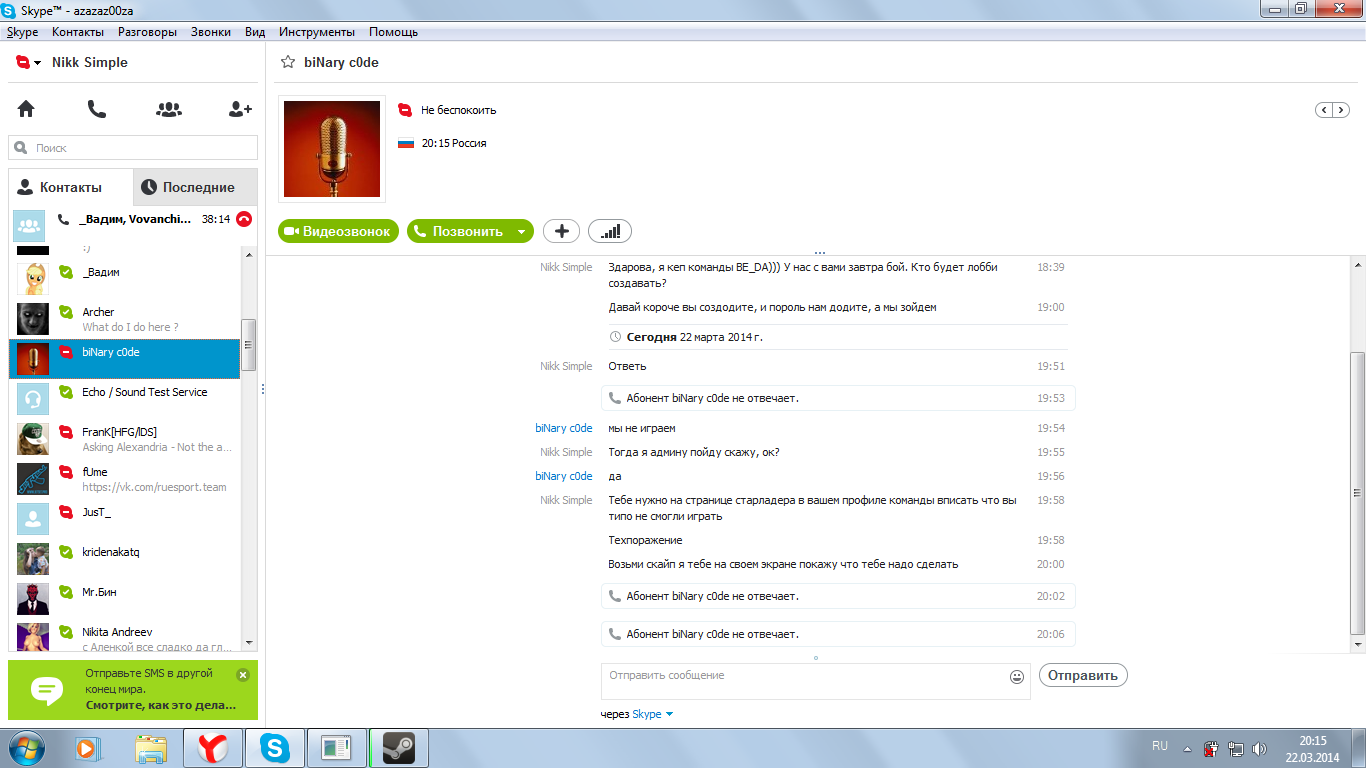Click the contact list scrollbar thumb

click(x=249, y=345)
